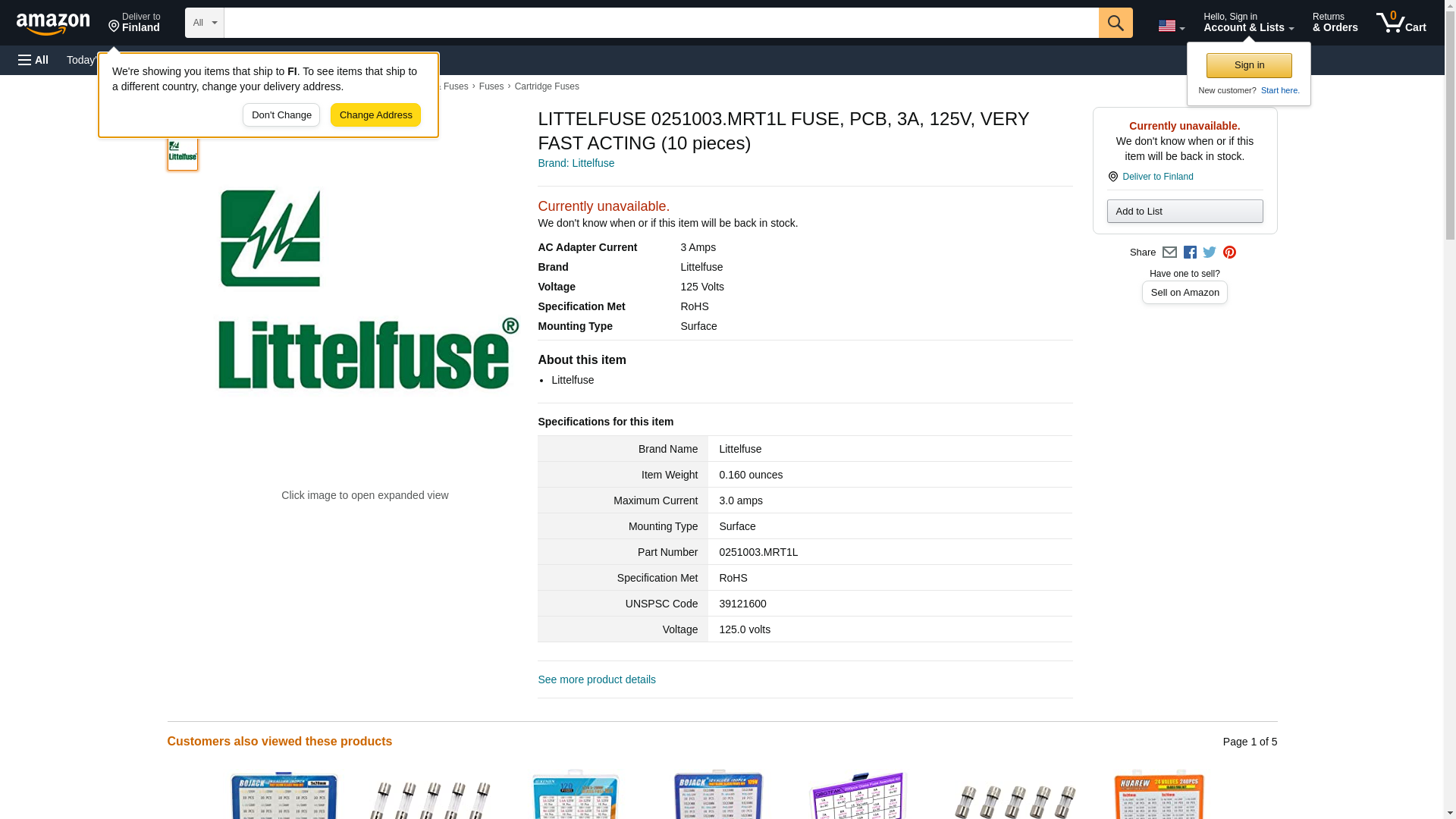The image size is (1456, 819).
Task: Share via email envelope icon
Action: [1169, 253]
